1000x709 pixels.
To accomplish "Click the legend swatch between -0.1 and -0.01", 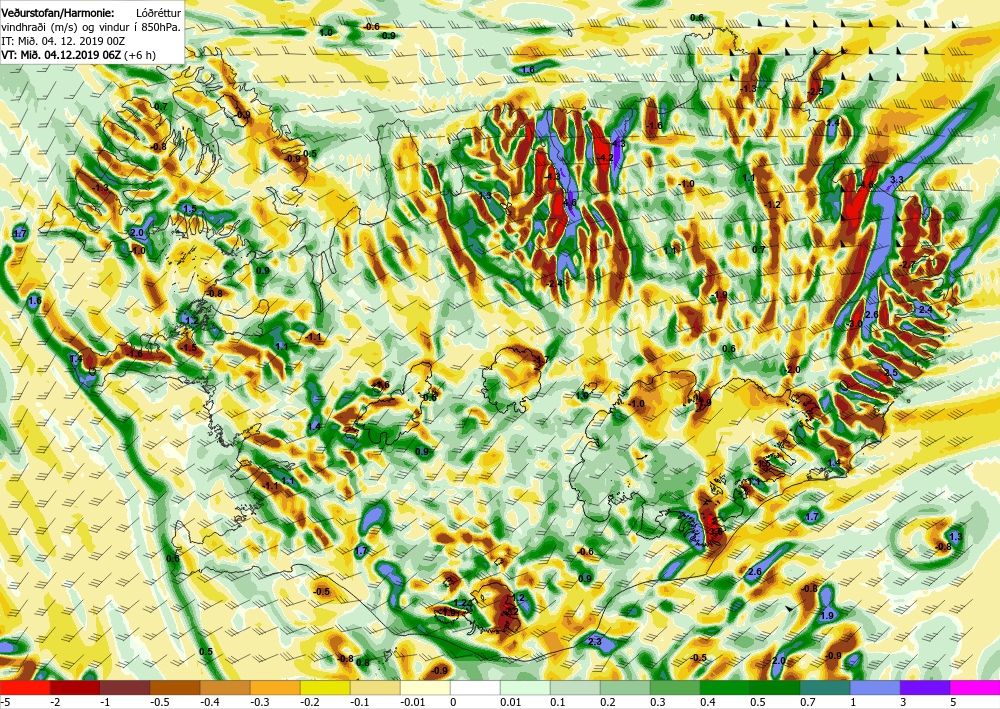I will coord(375,687).
